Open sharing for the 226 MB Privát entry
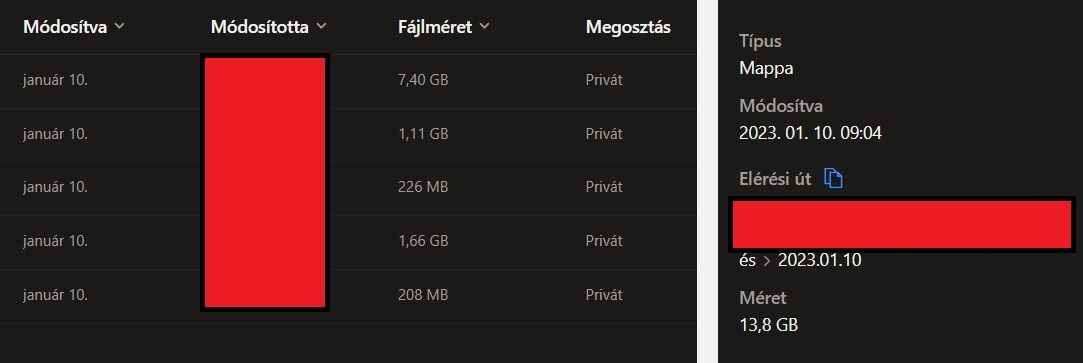The image size is (1083, 363). [604, 187]
